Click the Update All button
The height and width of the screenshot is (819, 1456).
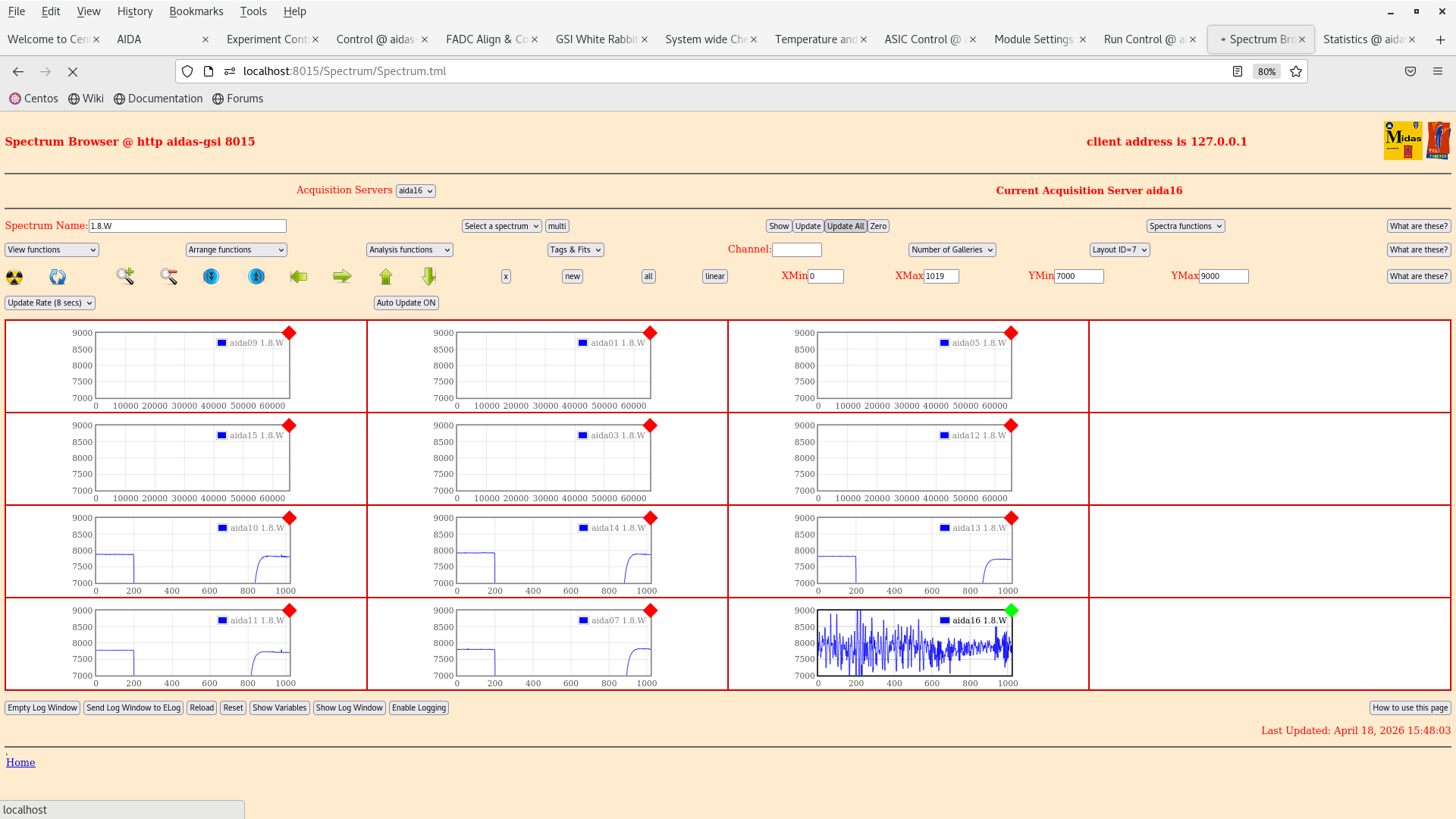845,226
